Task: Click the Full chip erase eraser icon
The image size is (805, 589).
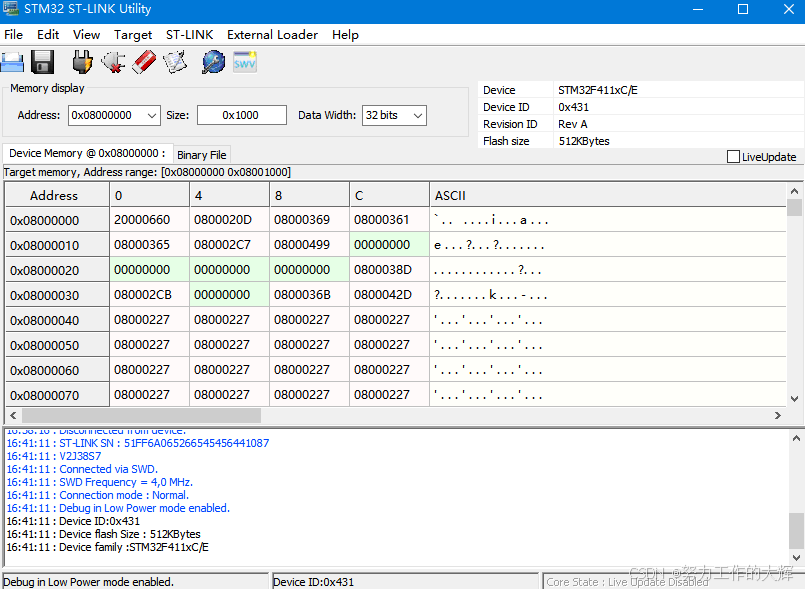Action: [x=144, y=62]
